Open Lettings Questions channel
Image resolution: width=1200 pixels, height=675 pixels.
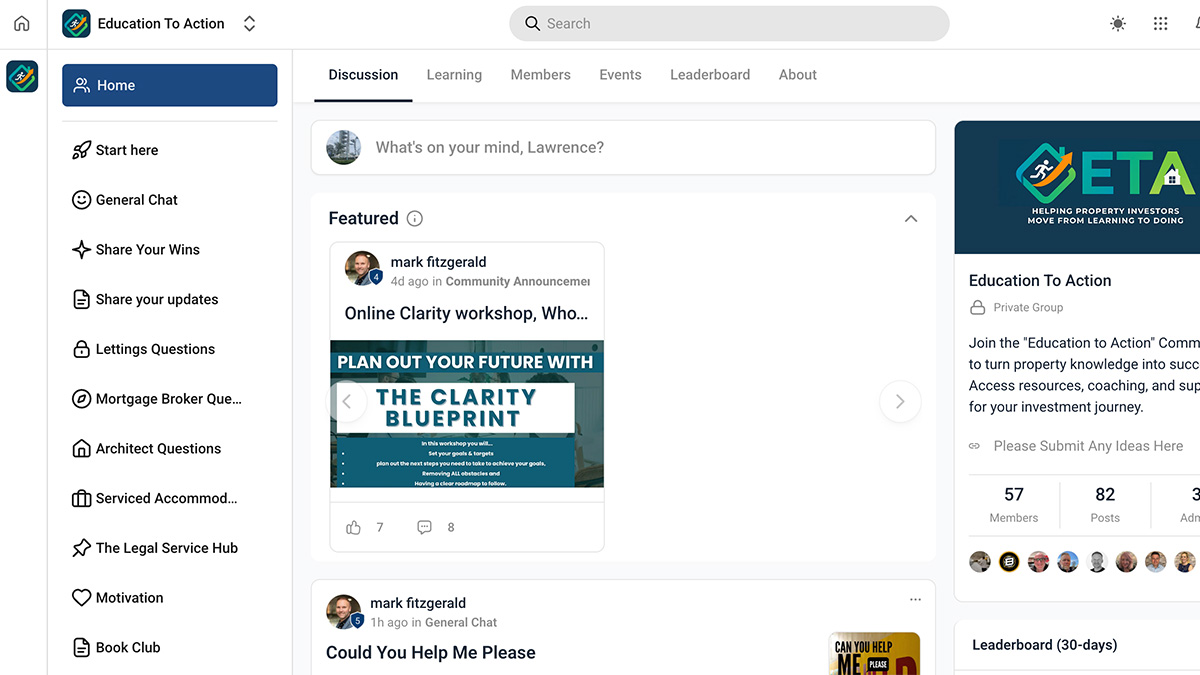[x=155, y=349]
